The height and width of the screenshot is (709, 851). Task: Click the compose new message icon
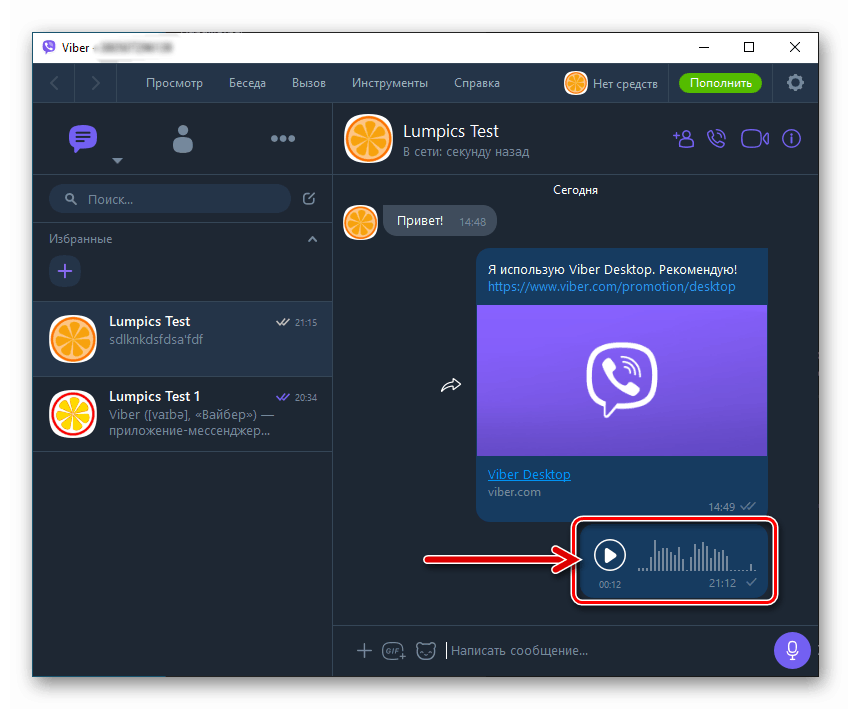(309, 199)
